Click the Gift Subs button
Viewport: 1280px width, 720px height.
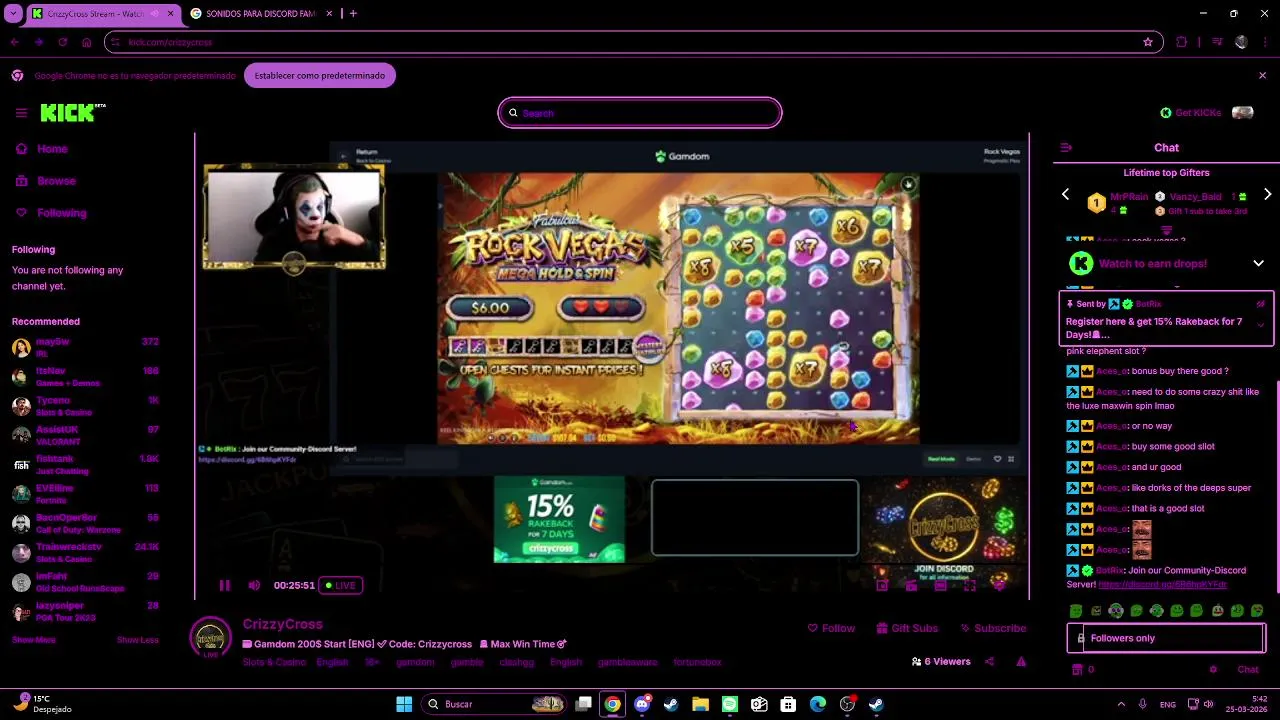[x=907, y=628]
